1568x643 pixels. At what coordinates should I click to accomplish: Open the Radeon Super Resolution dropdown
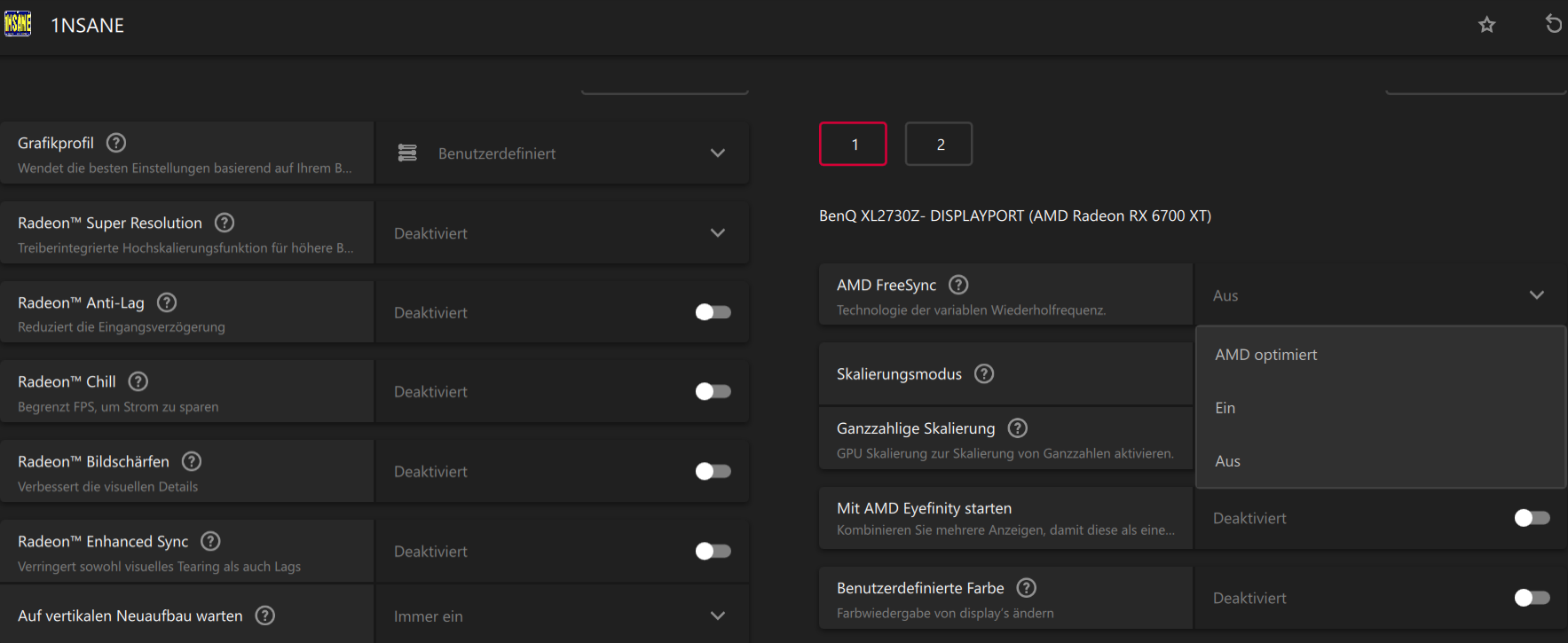[563, 233]
